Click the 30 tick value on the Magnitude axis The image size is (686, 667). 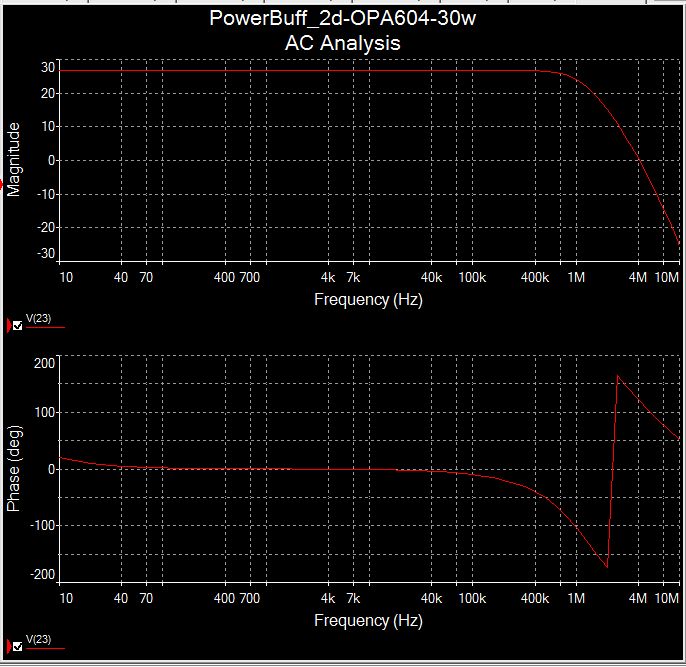click(48, 67)
